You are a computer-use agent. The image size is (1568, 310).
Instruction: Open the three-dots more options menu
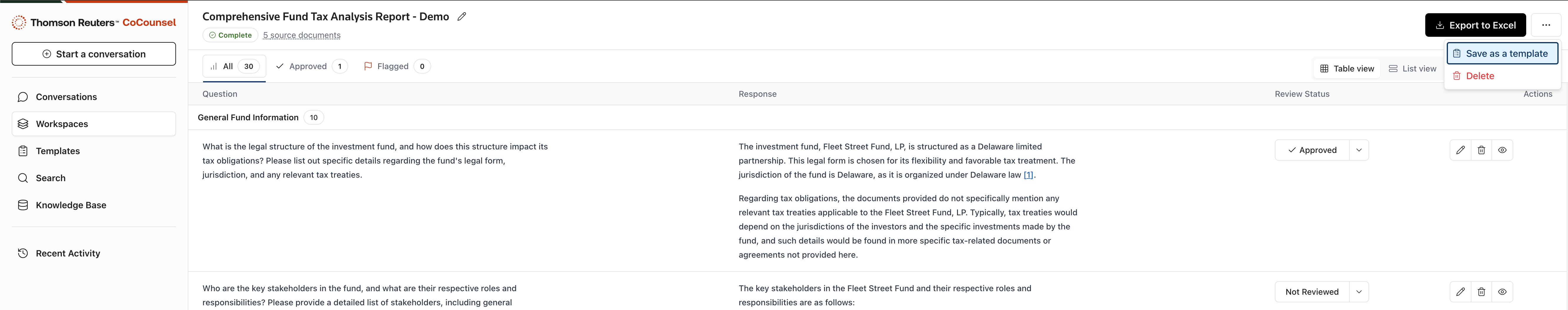1545,25
